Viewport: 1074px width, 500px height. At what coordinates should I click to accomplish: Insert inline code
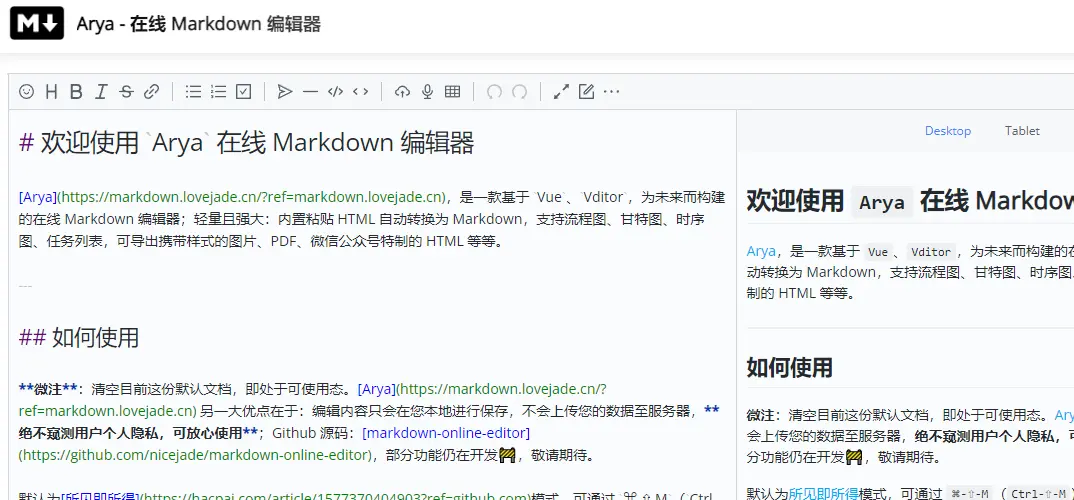(360, 92)
